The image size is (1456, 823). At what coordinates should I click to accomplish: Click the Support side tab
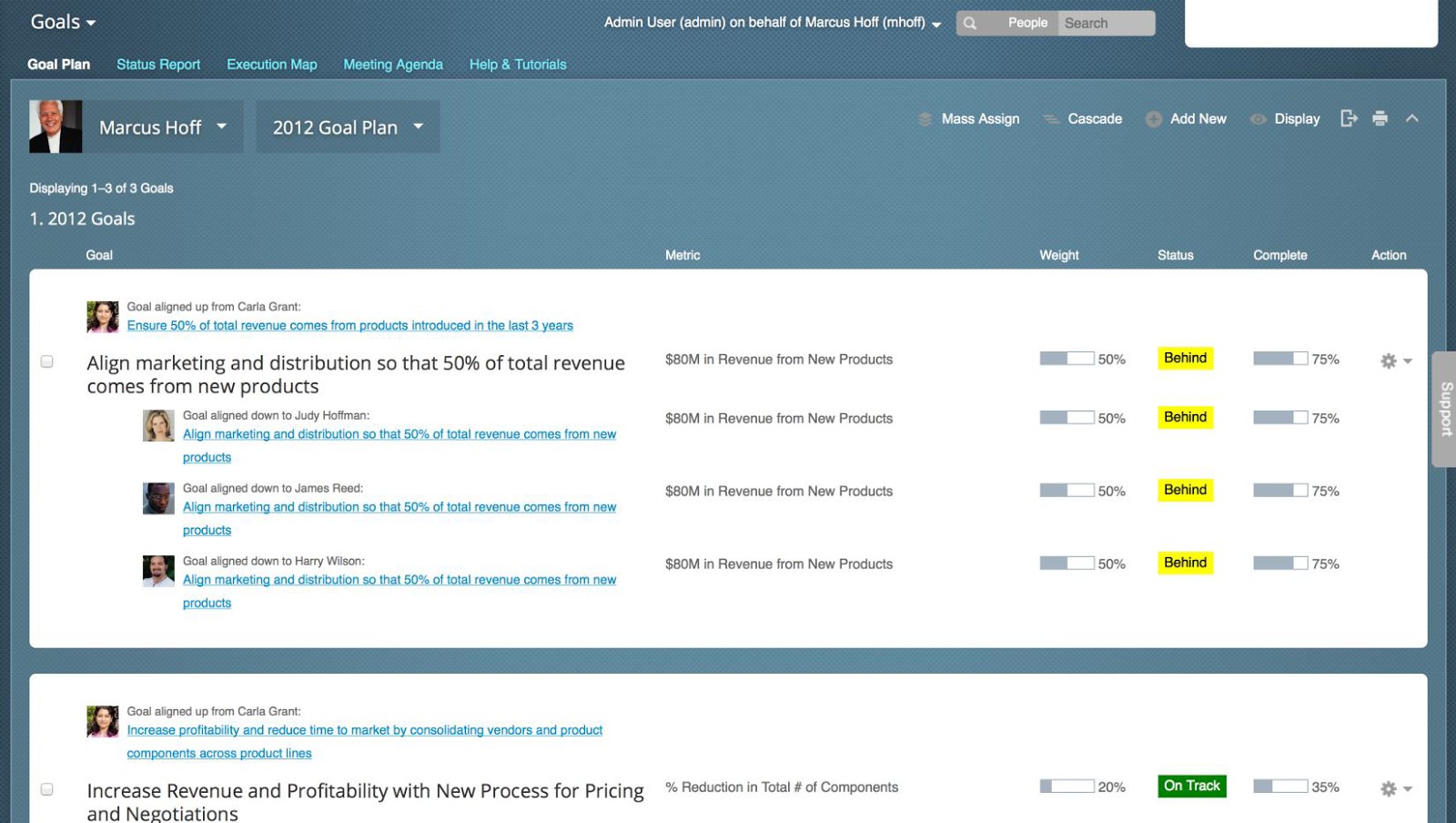pyautogui.click(x=1444, y=409)
